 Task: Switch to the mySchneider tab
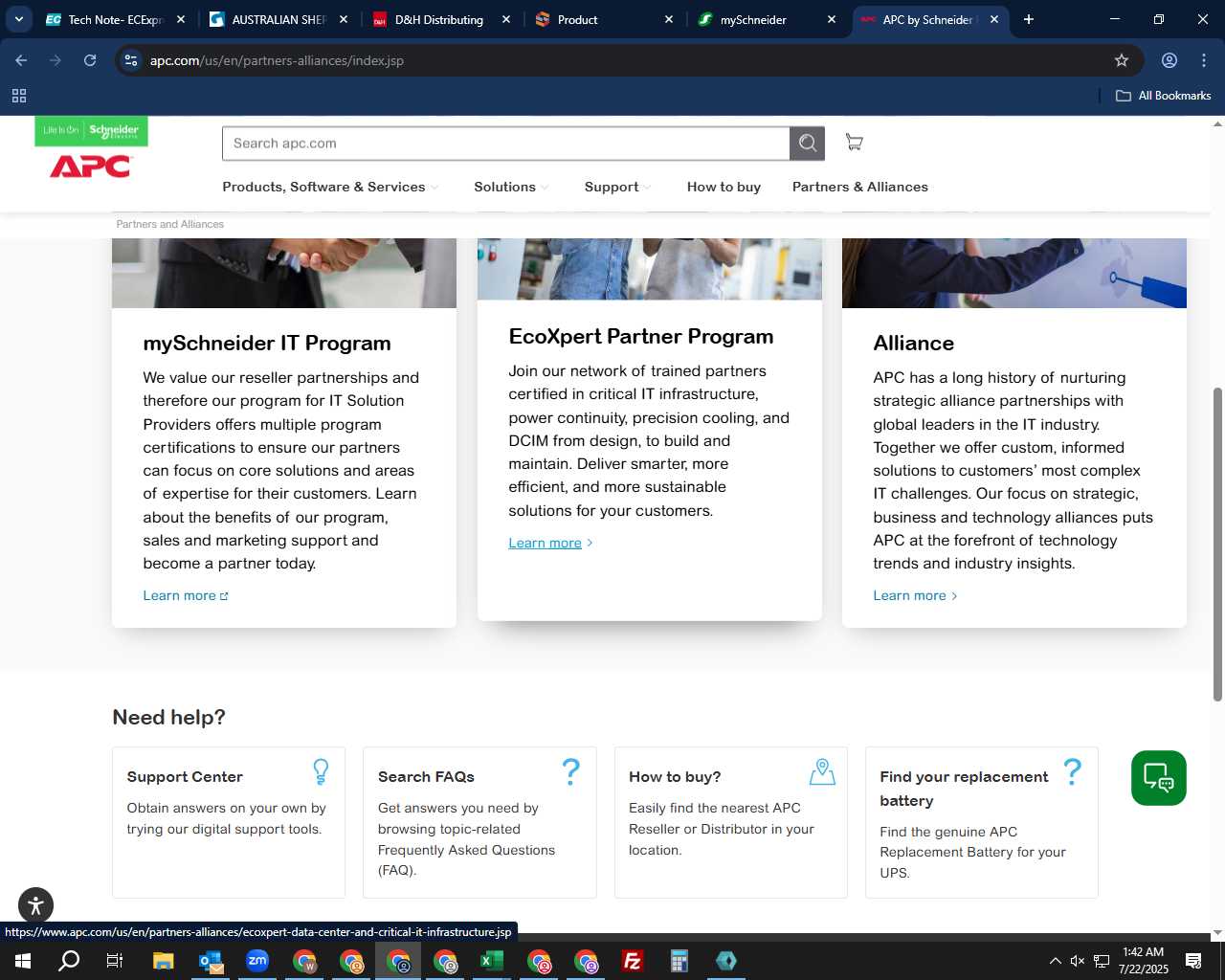[768, 19]
